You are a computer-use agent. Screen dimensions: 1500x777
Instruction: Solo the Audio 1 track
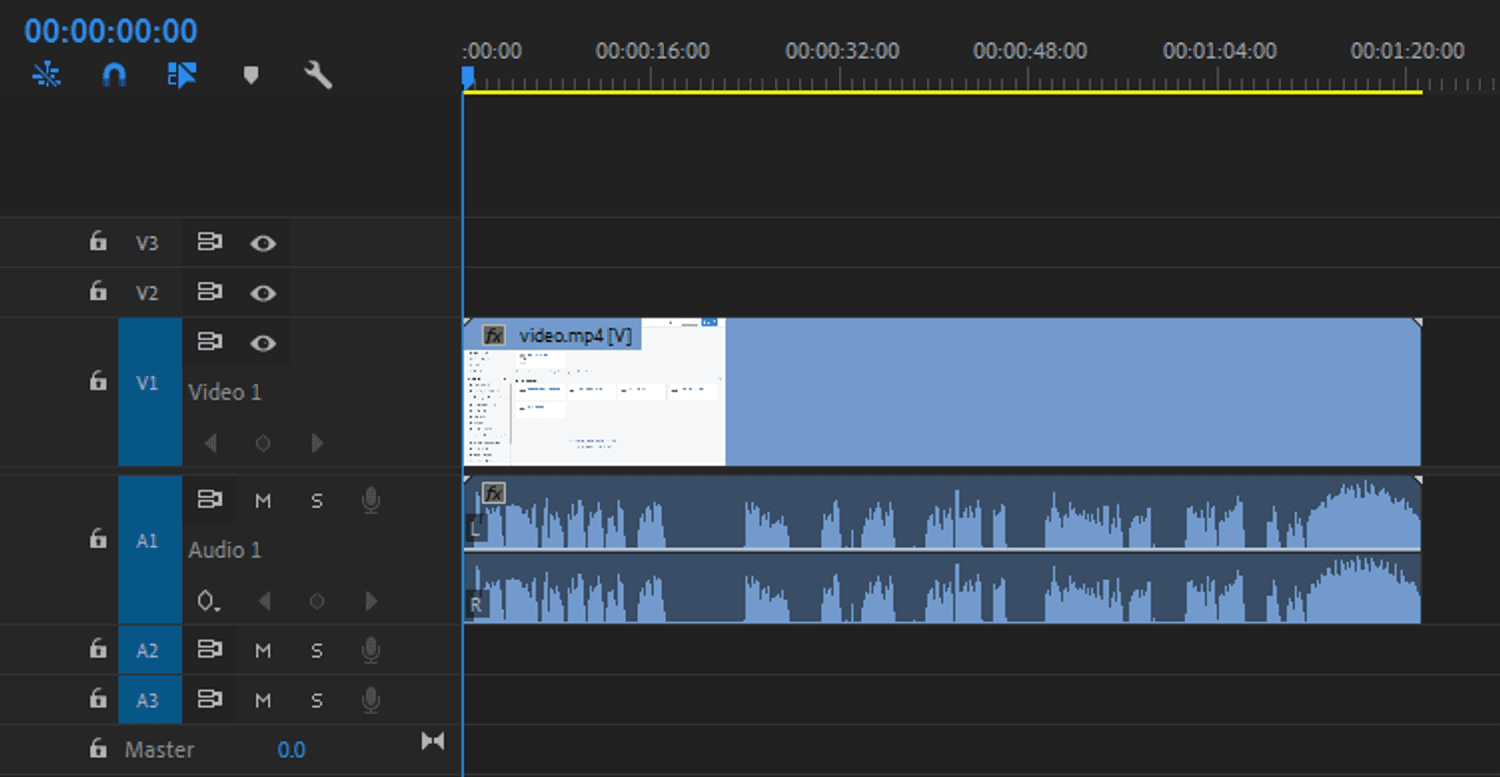click(x=317, y=500)
